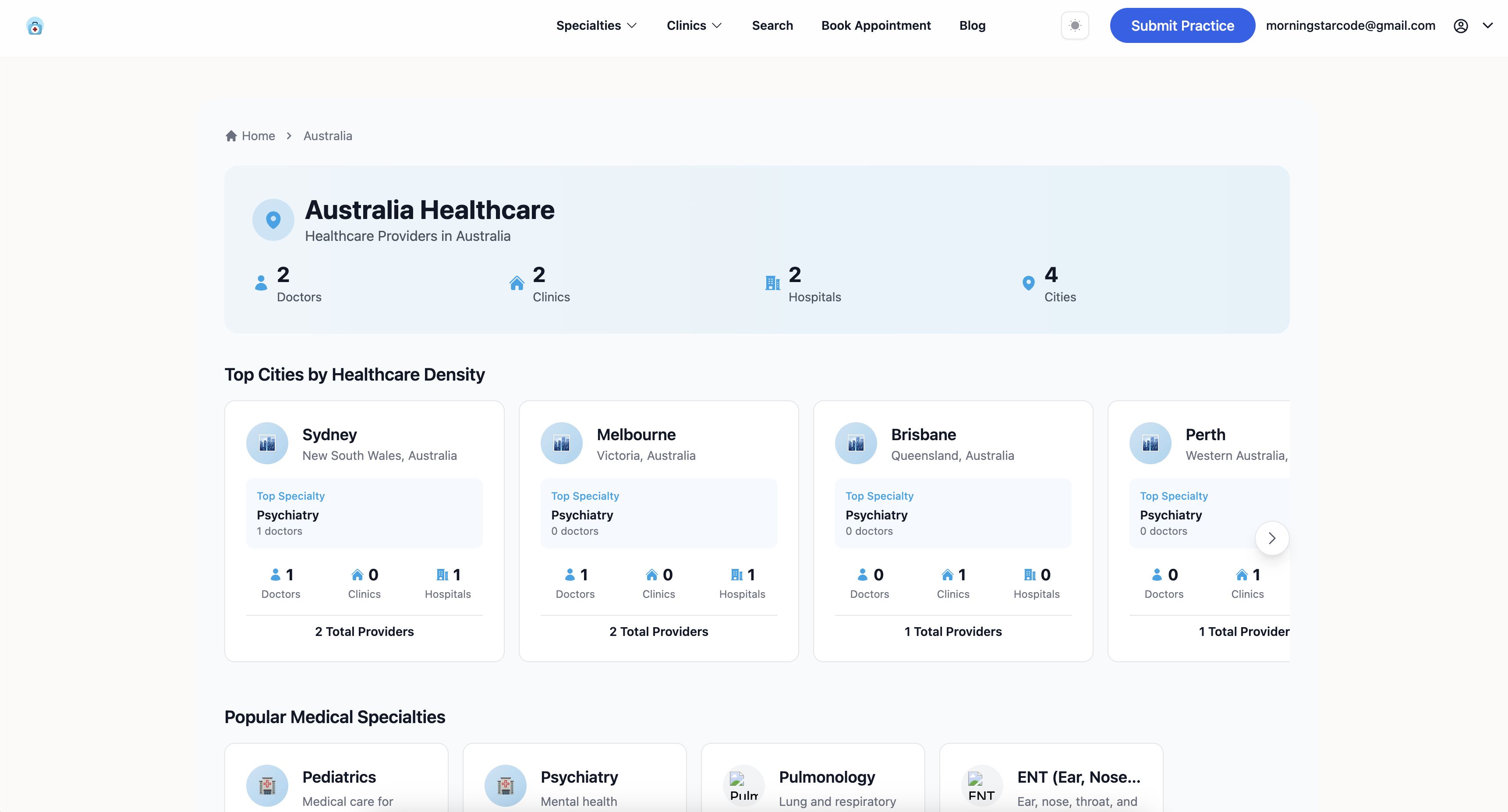The width and height of the screenshot is (1508, 812).
Task: Open the user account profile icon
Action: [x=1460, y=26]
